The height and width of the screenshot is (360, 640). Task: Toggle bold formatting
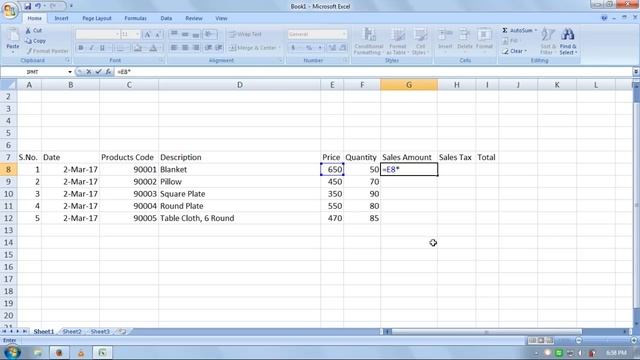[x=81, y=48]
